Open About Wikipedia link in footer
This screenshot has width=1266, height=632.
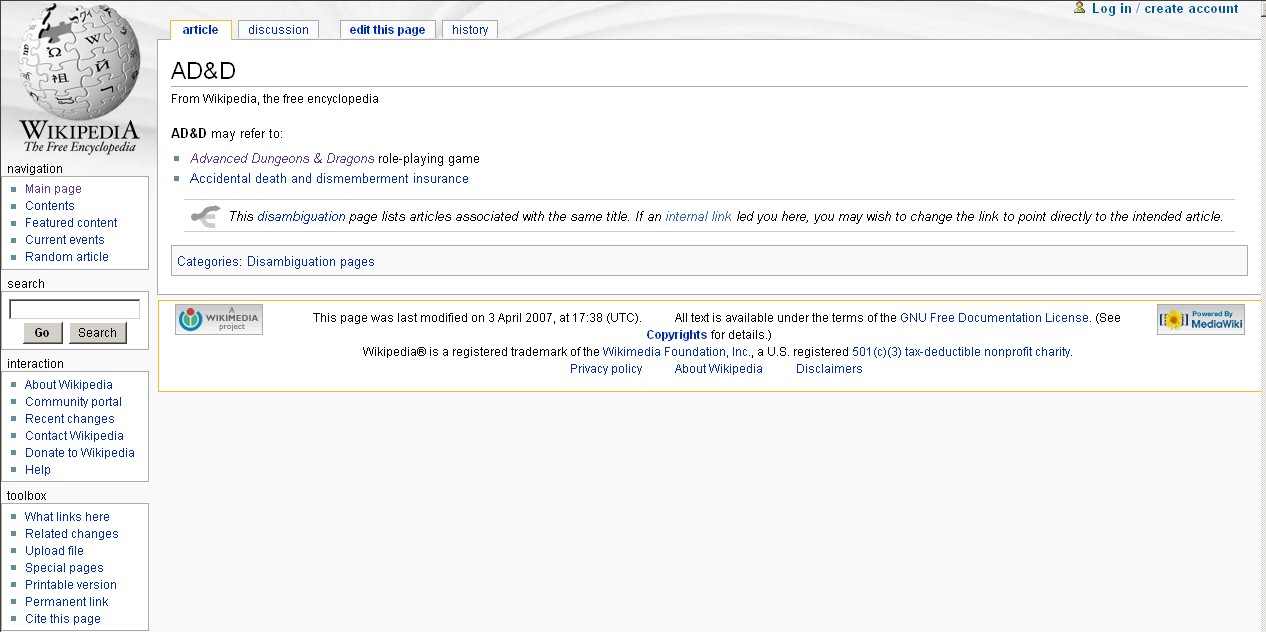(719, 369)
